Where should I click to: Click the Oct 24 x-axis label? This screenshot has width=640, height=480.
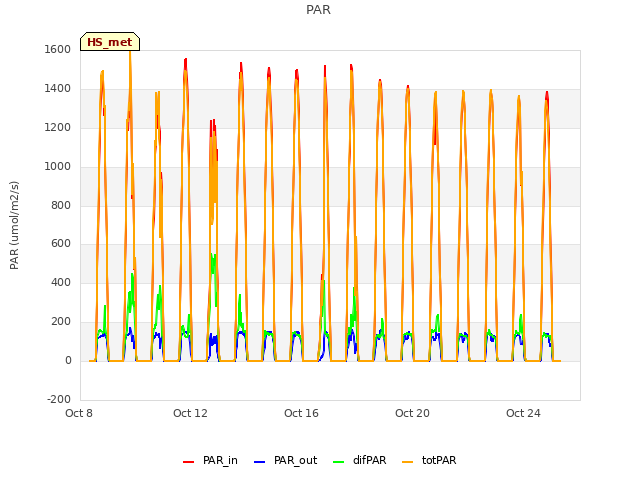(523, 413)
